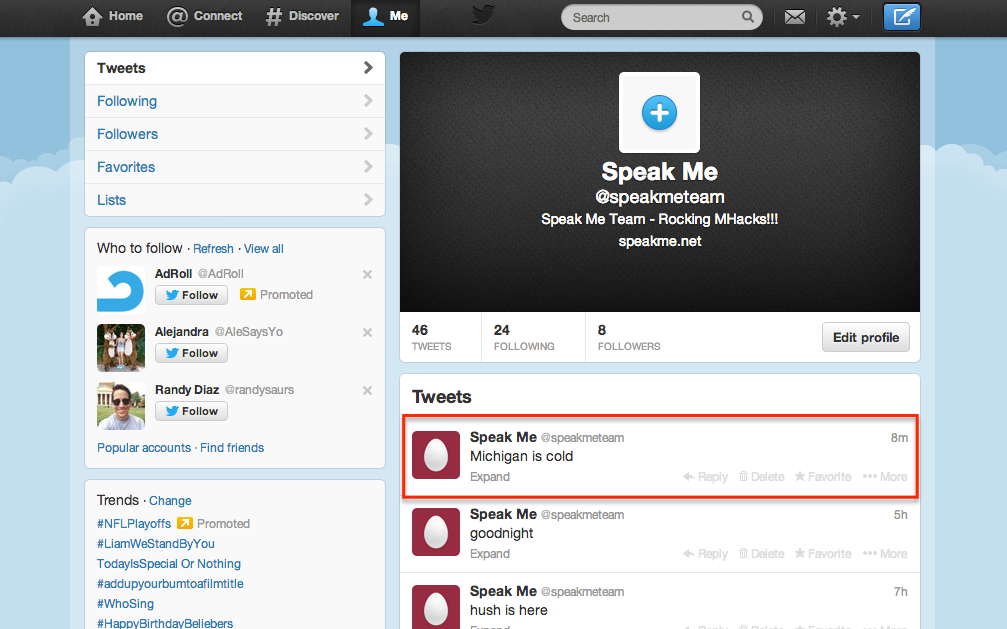Open Alejandra's profile picture

[x=121, y=348]
